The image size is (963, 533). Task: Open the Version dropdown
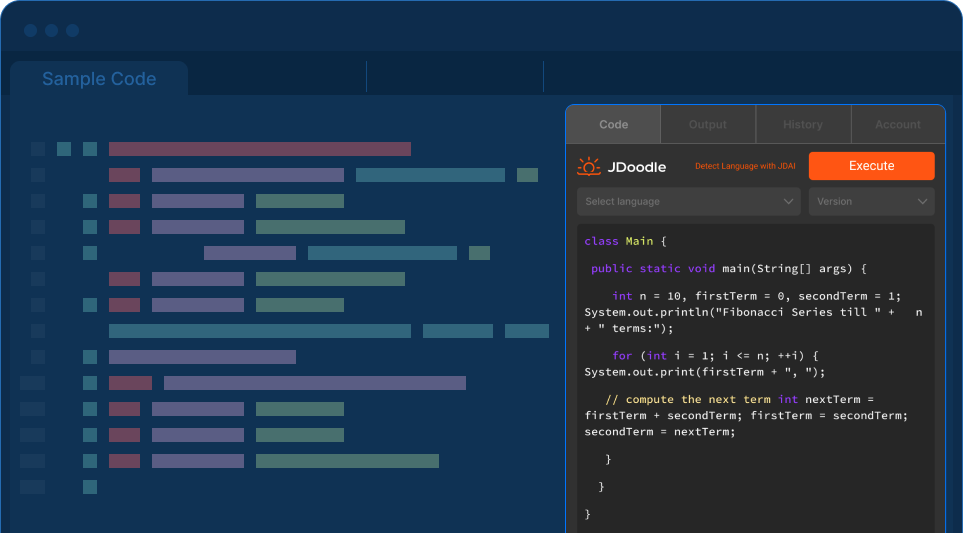[x=871, y=201]
